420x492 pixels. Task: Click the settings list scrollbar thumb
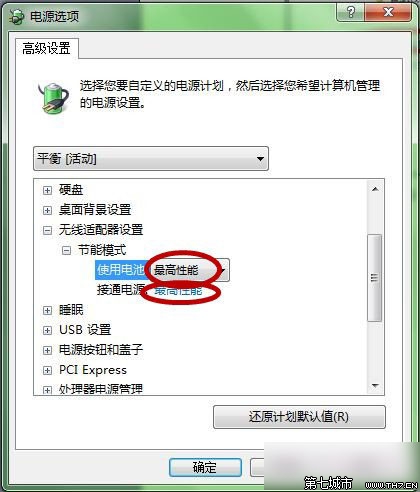[x=375, y=278]
